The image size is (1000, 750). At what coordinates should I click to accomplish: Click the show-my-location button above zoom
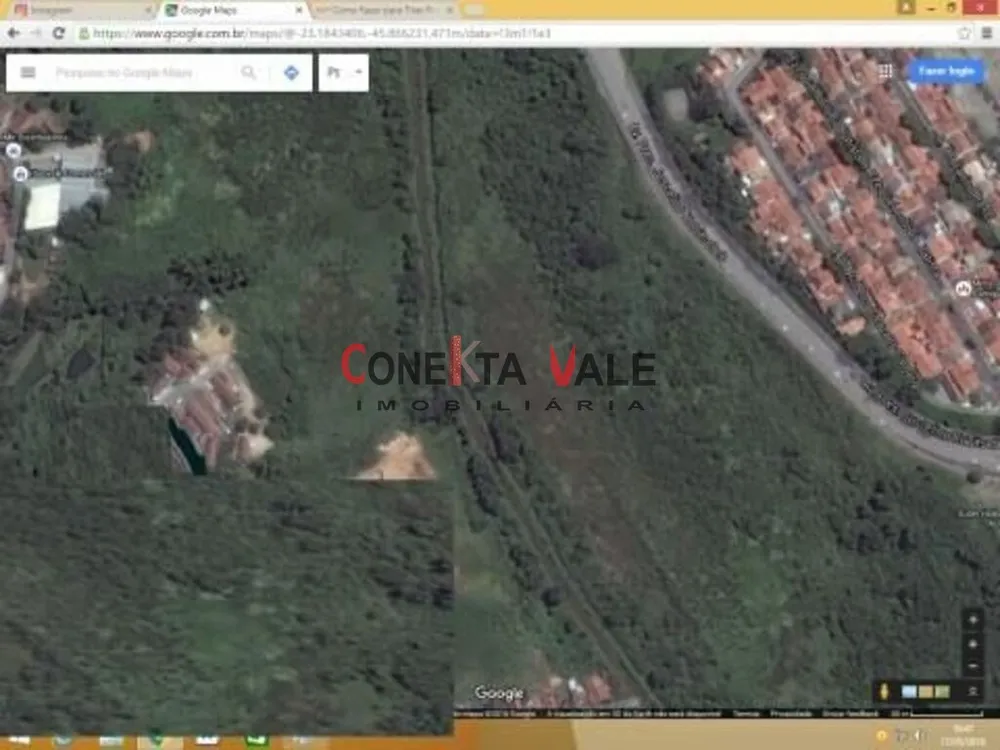point(973,619)
